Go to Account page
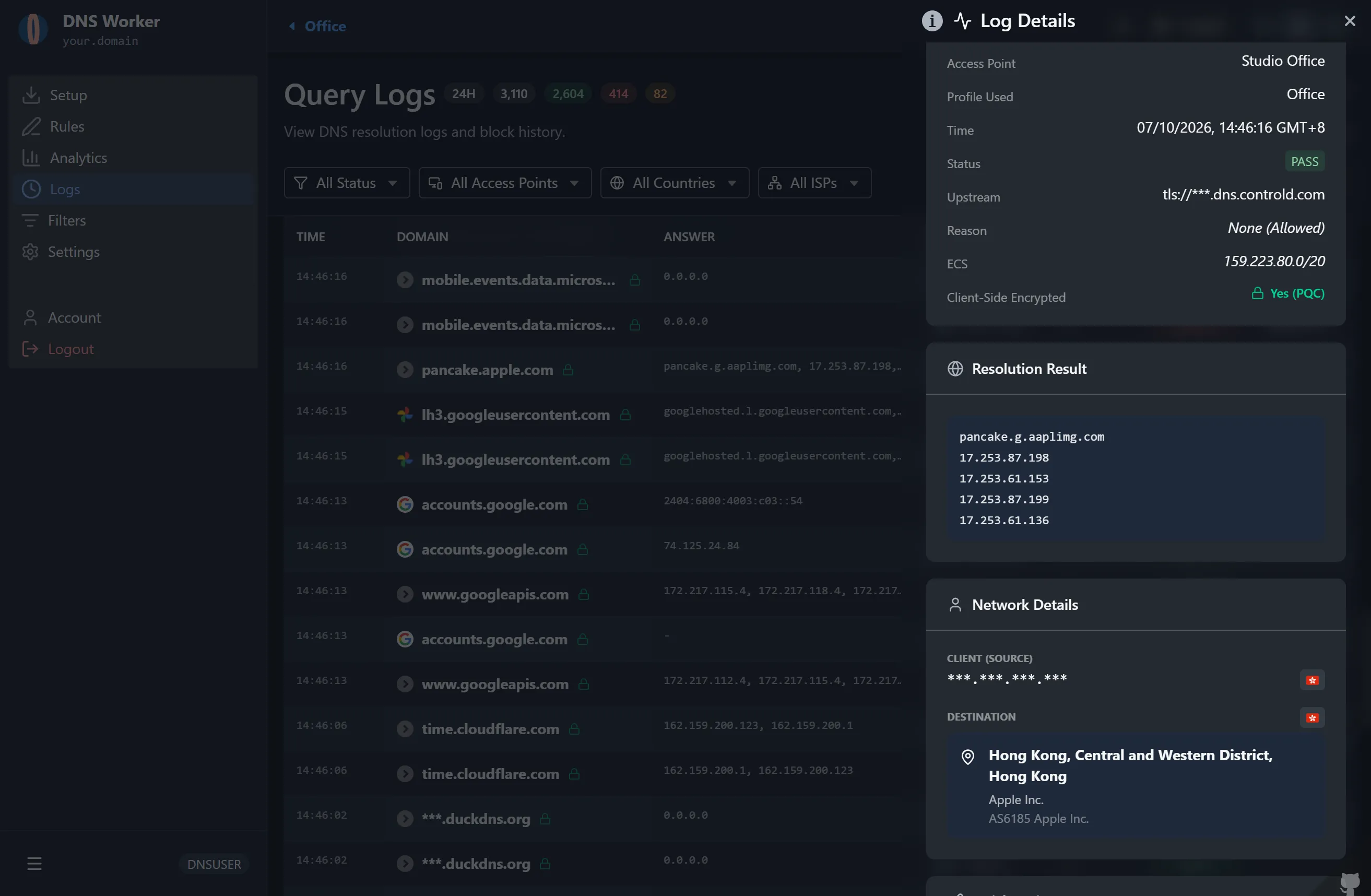 coord(133,317)
